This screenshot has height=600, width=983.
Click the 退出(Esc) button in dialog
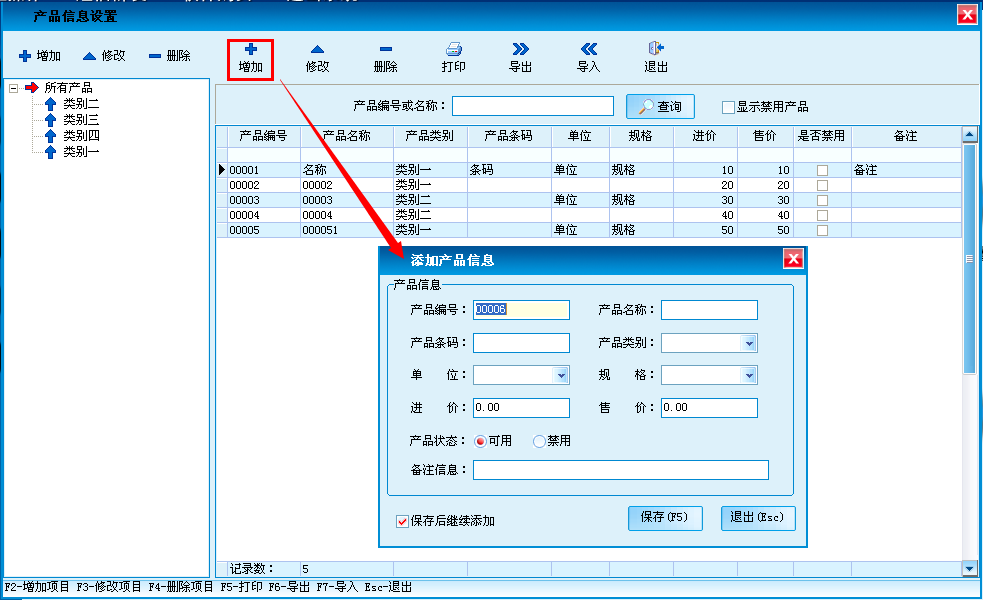pyautogui.click(x=758, y=518)
